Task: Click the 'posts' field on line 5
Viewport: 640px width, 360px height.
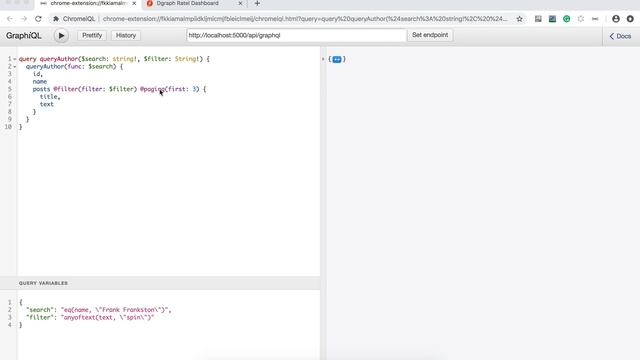Action: click(41, 89)
